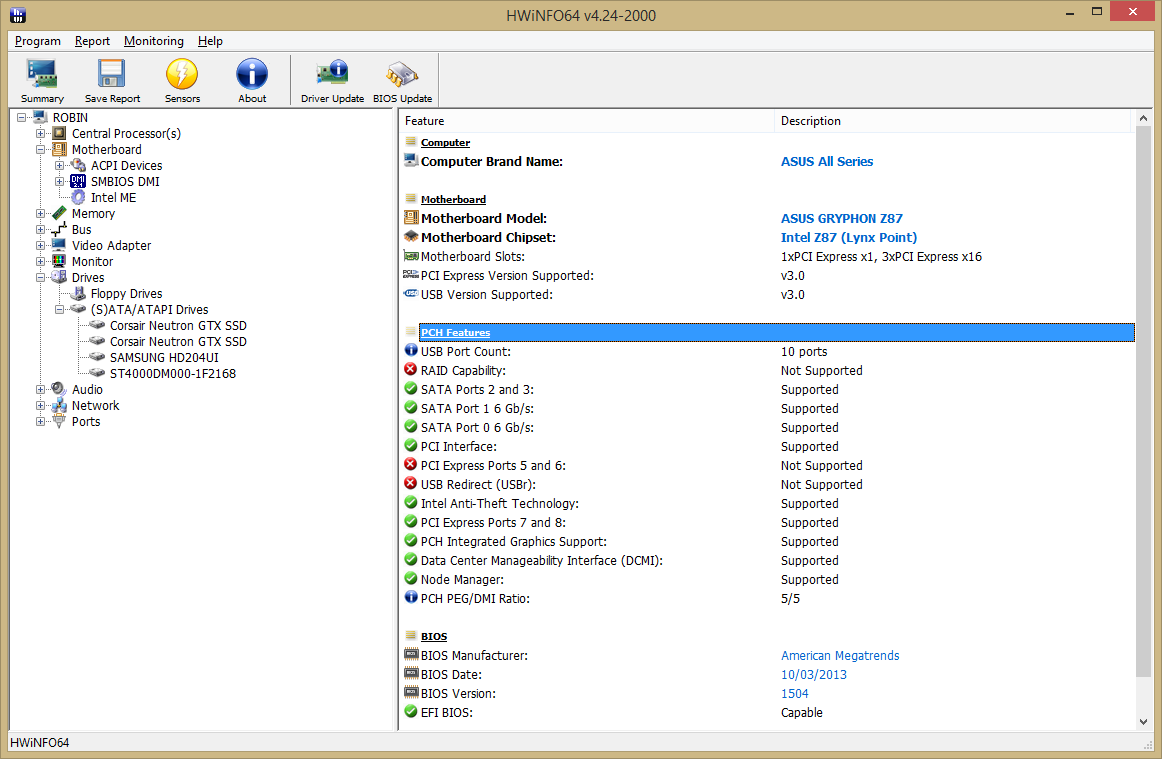Select Network tree node
The height and width of the screenshot is (759, 1162).
click(95, 405)
